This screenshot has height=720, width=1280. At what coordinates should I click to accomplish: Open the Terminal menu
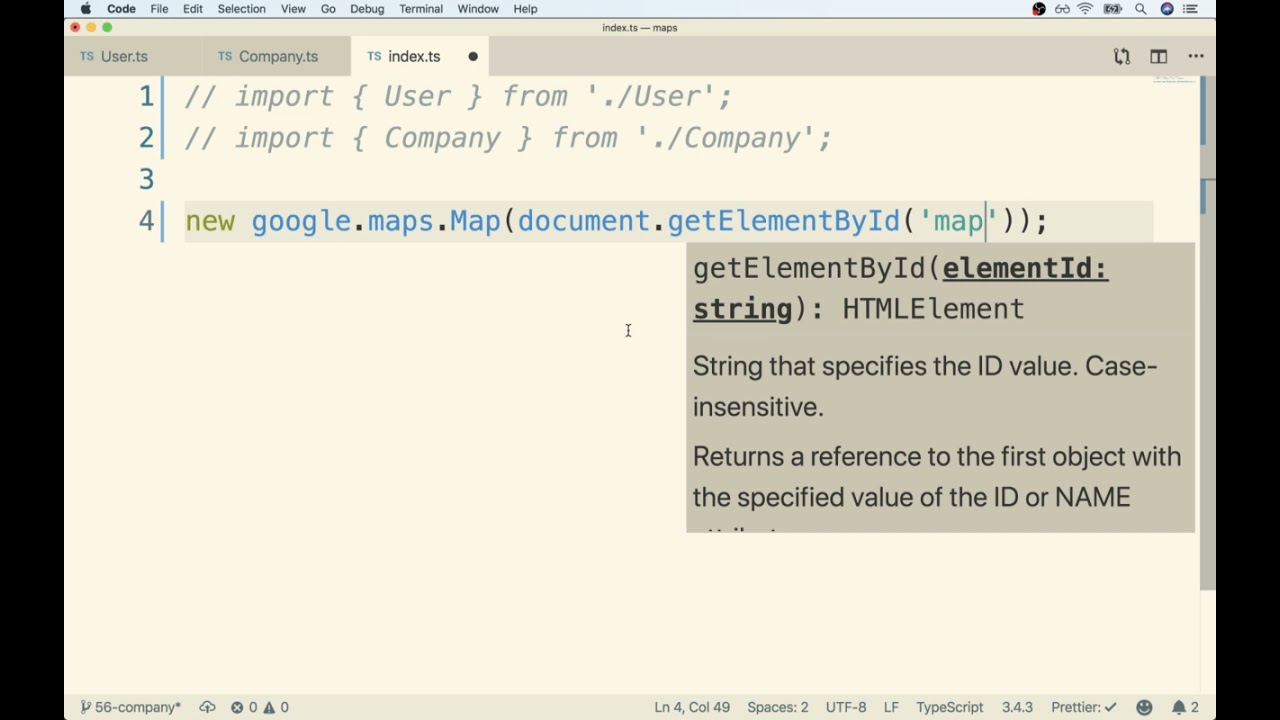(420, 9)
